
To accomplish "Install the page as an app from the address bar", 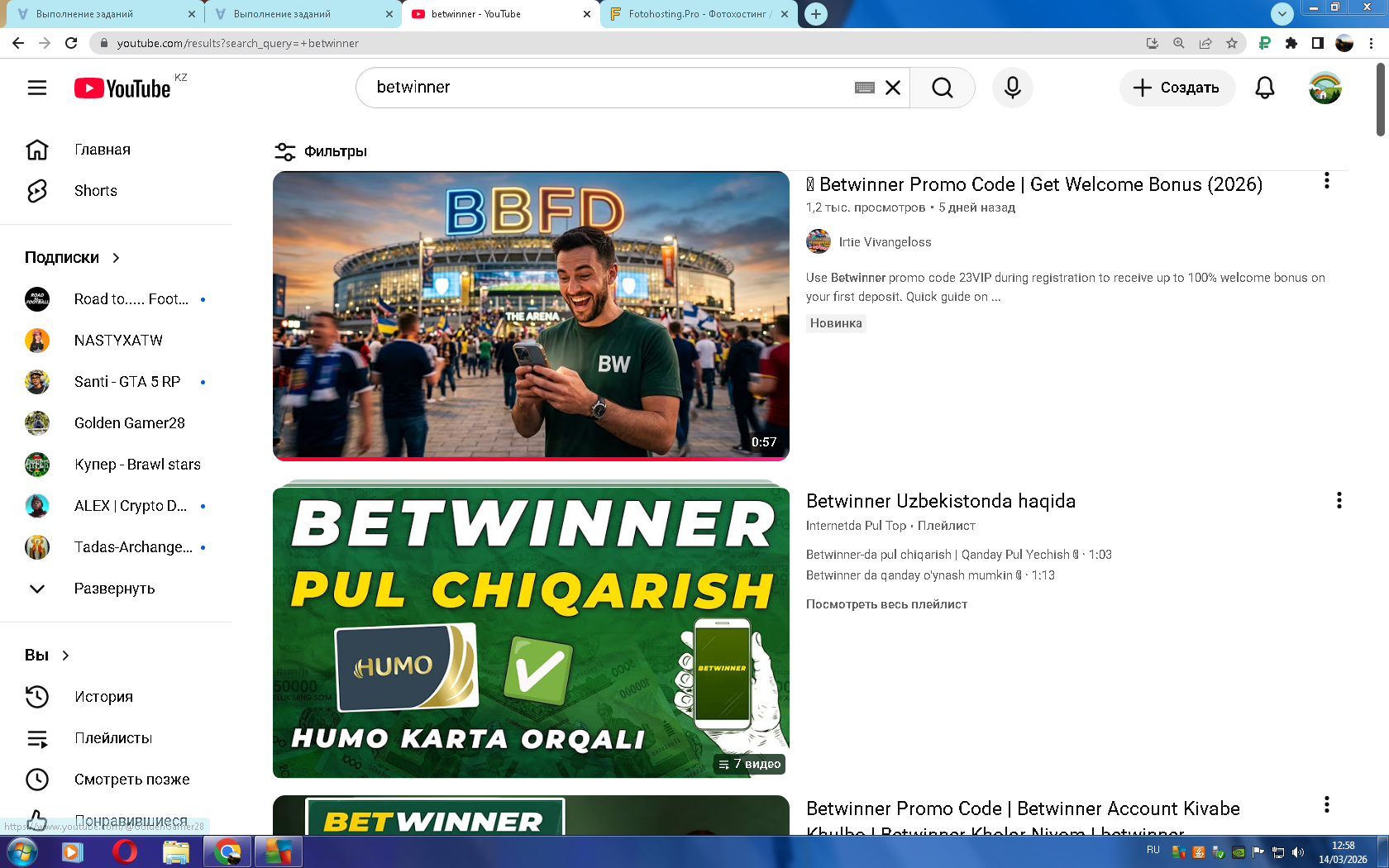I will (x=1153, y=43).
